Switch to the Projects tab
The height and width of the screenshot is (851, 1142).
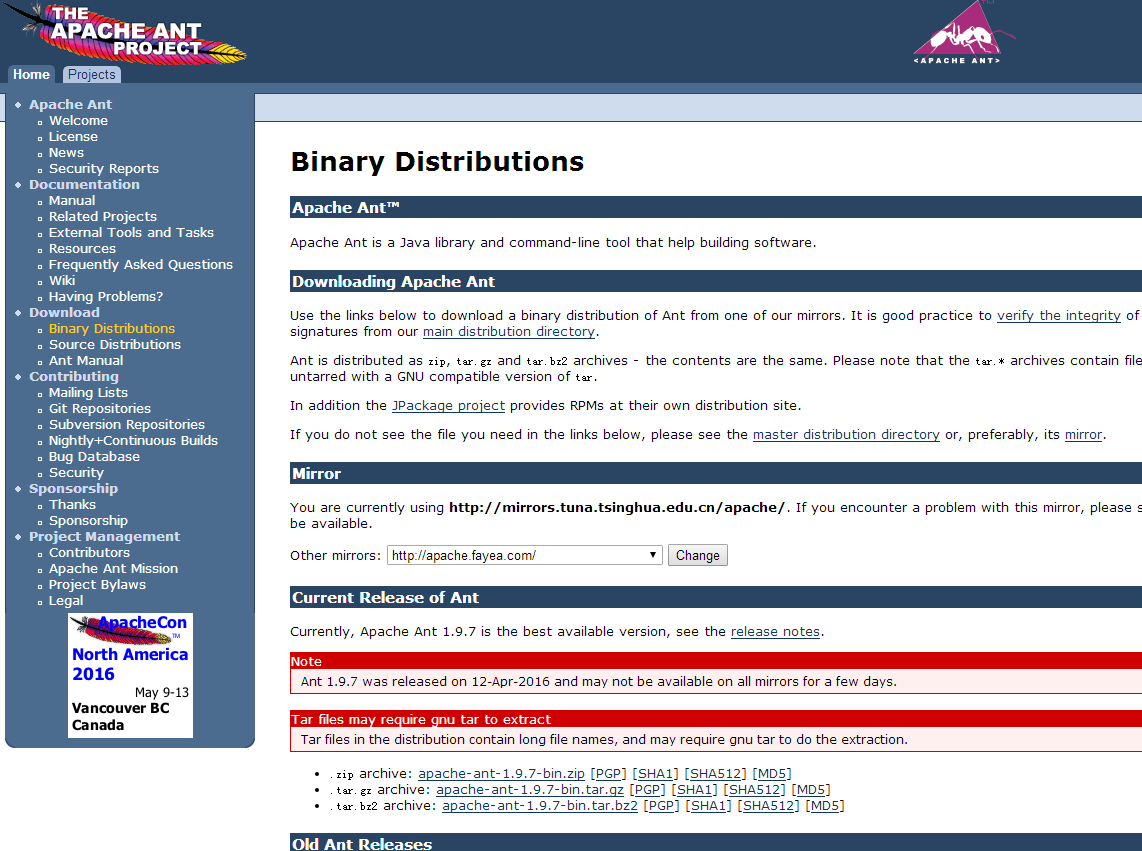pos(92,74)
